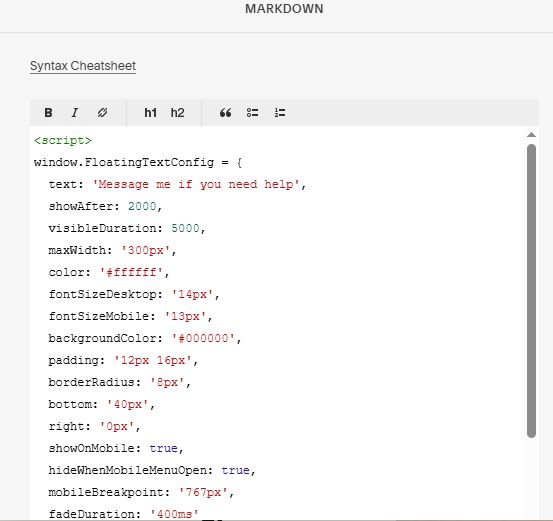Click the window.FloatingTextConfig line

(x=138, y=163)
